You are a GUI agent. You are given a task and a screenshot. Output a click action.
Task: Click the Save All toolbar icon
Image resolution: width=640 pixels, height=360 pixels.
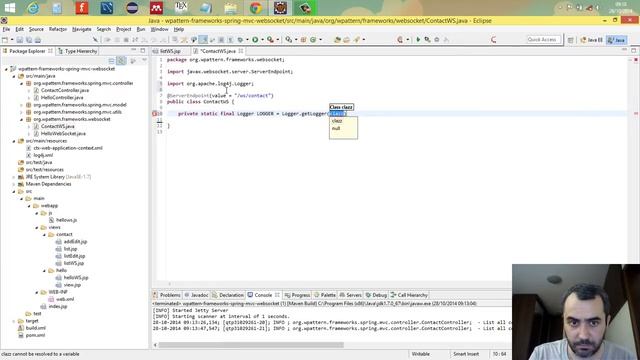click(29, 40)
